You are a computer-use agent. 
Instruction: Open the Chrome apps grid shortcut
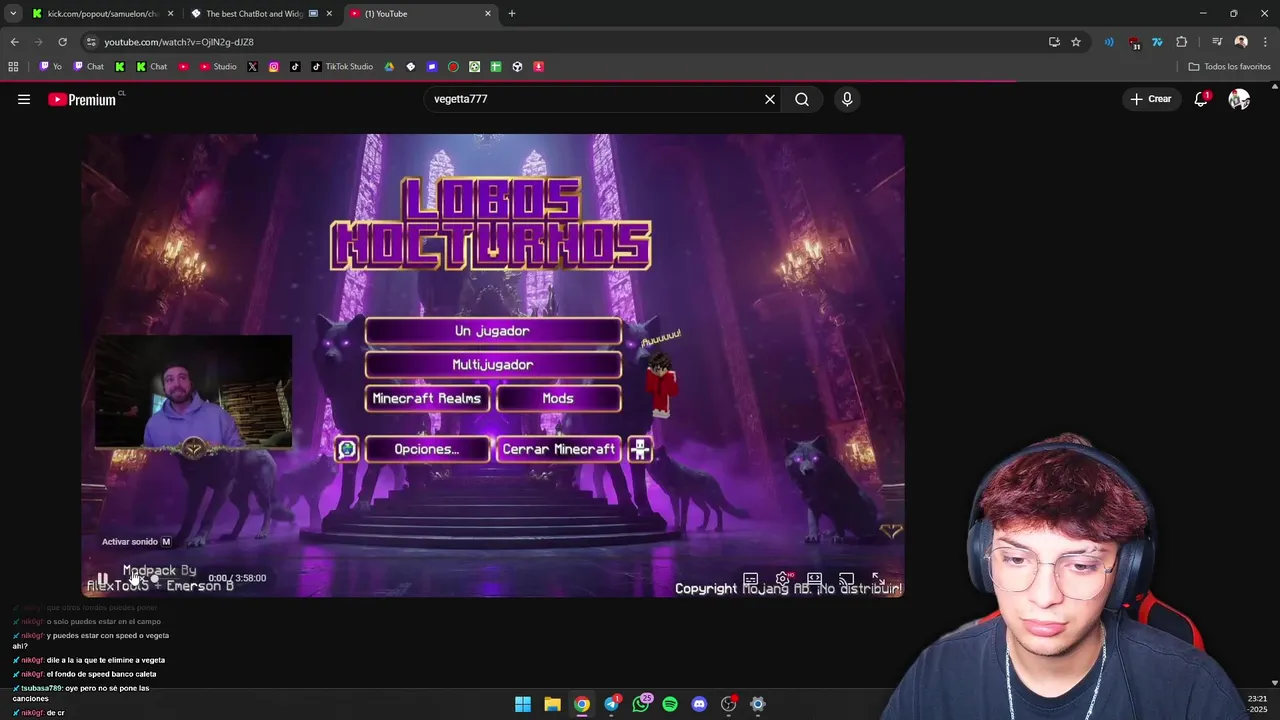click(x=13, y=67)
